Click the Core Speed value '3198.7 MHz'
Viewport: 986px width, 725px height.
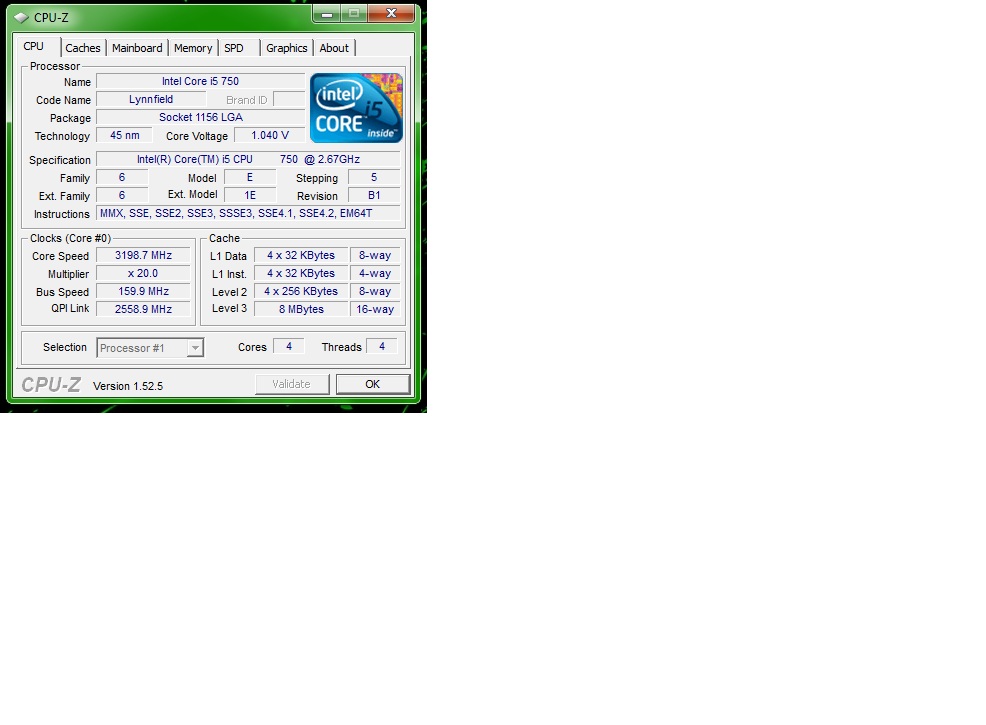pyautogui.click(x=143, y=255)
